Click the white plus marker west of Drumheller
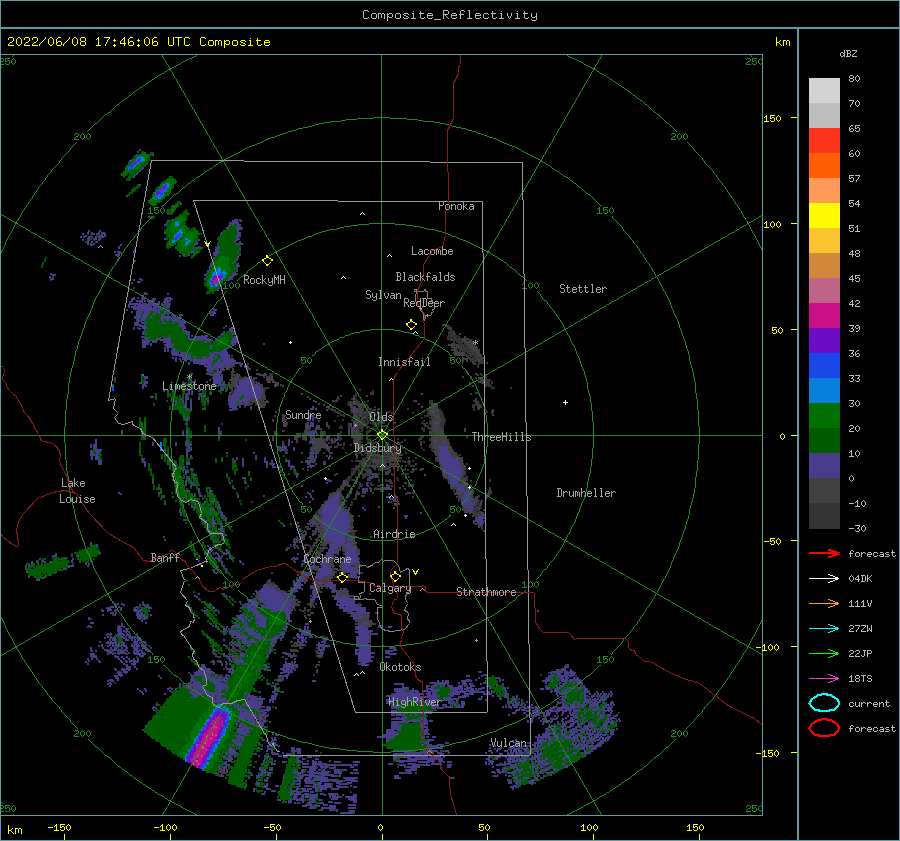900x841 pixels. pos(565,402)
